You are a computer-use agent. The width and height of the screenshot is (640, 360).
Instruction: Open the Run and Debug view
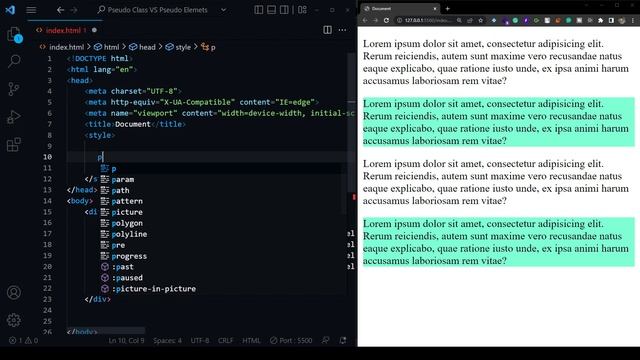coord(14,117)
